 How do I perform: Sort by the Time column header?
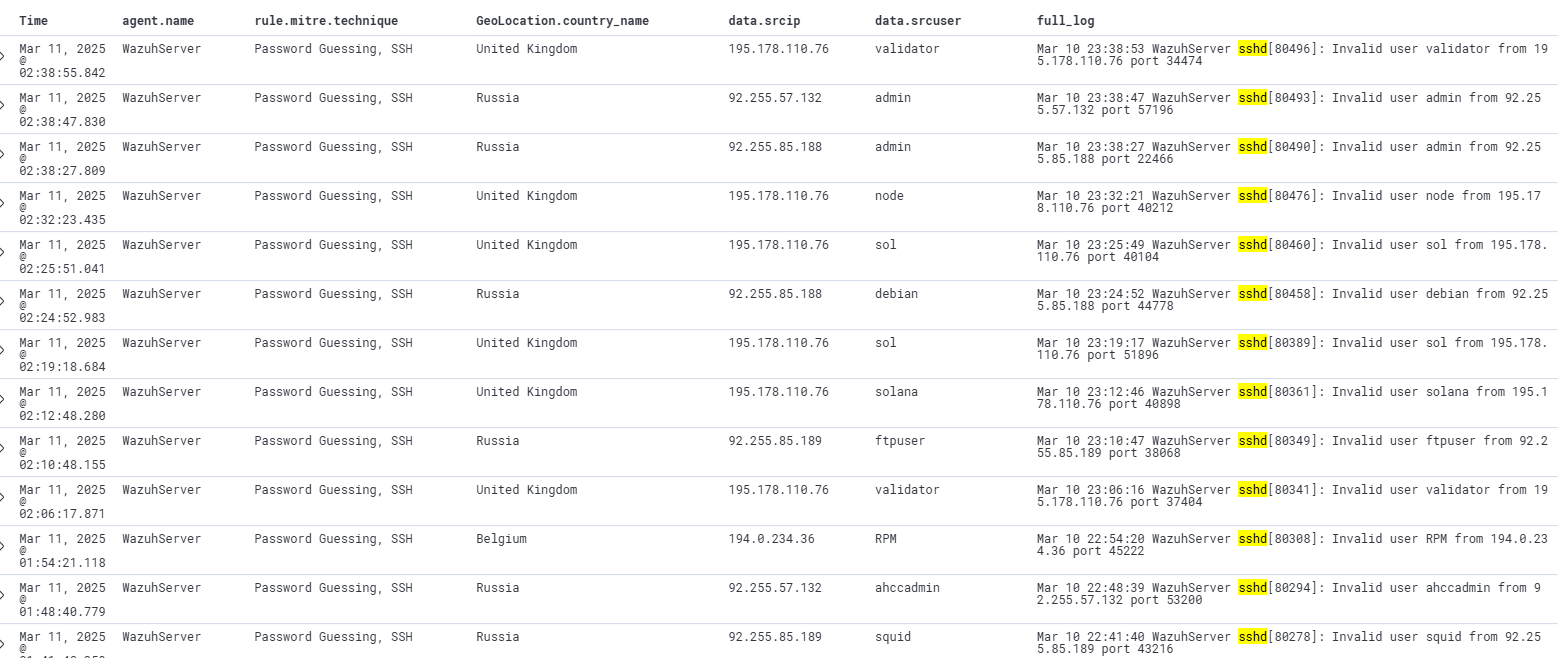tap(33, 20)
